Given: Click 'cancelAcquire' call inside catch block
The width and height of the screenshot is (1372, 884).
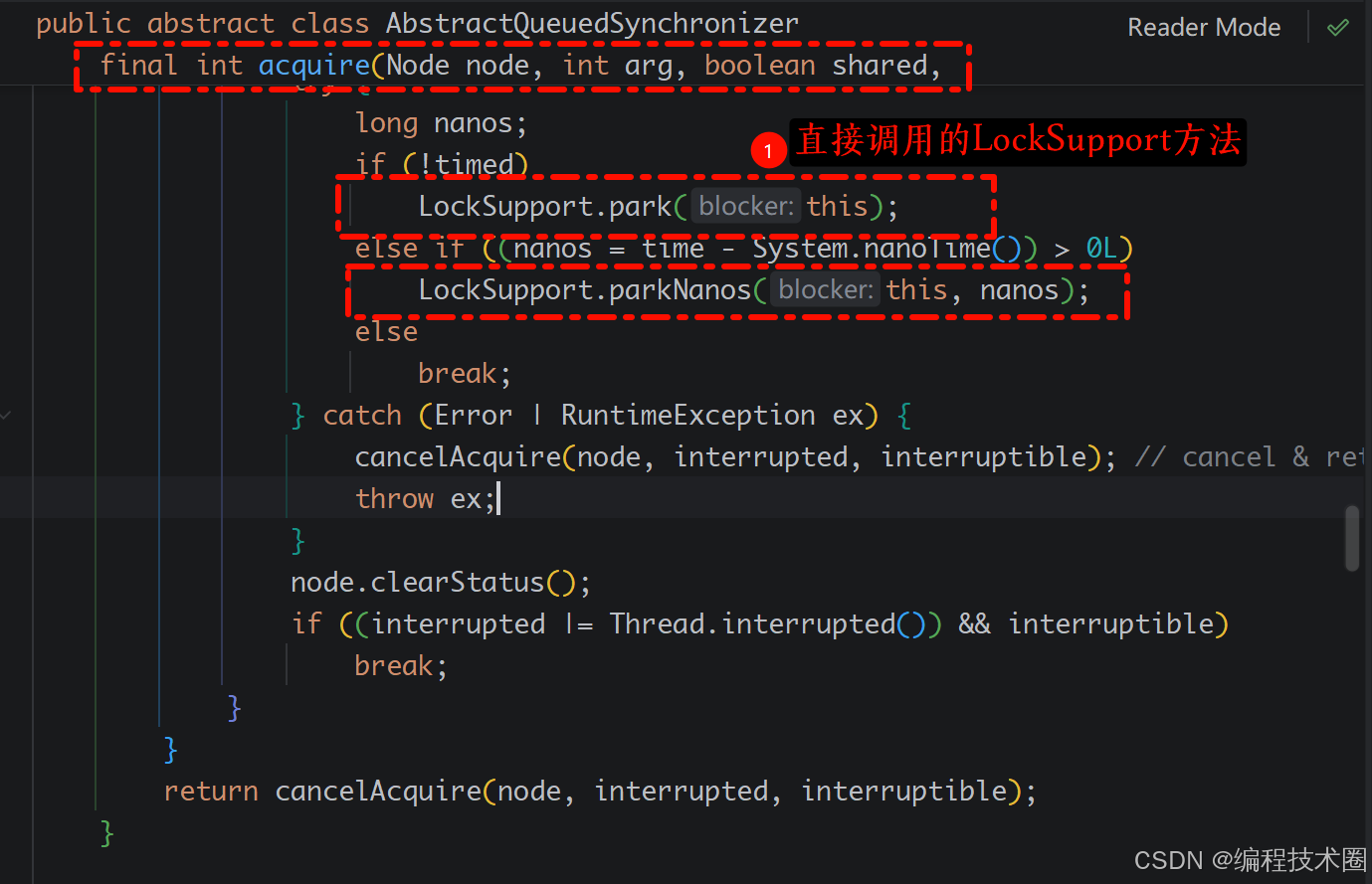Looking at the screenshot, I should pos(458,457).
